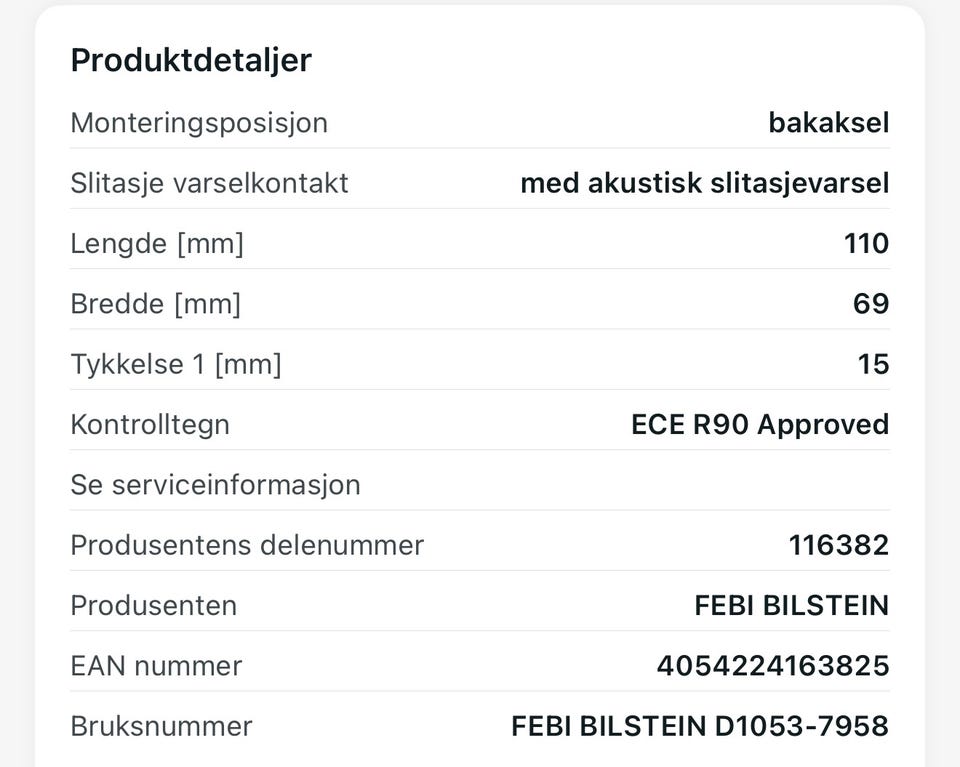Open Se serviceinformasjon row

480,485
